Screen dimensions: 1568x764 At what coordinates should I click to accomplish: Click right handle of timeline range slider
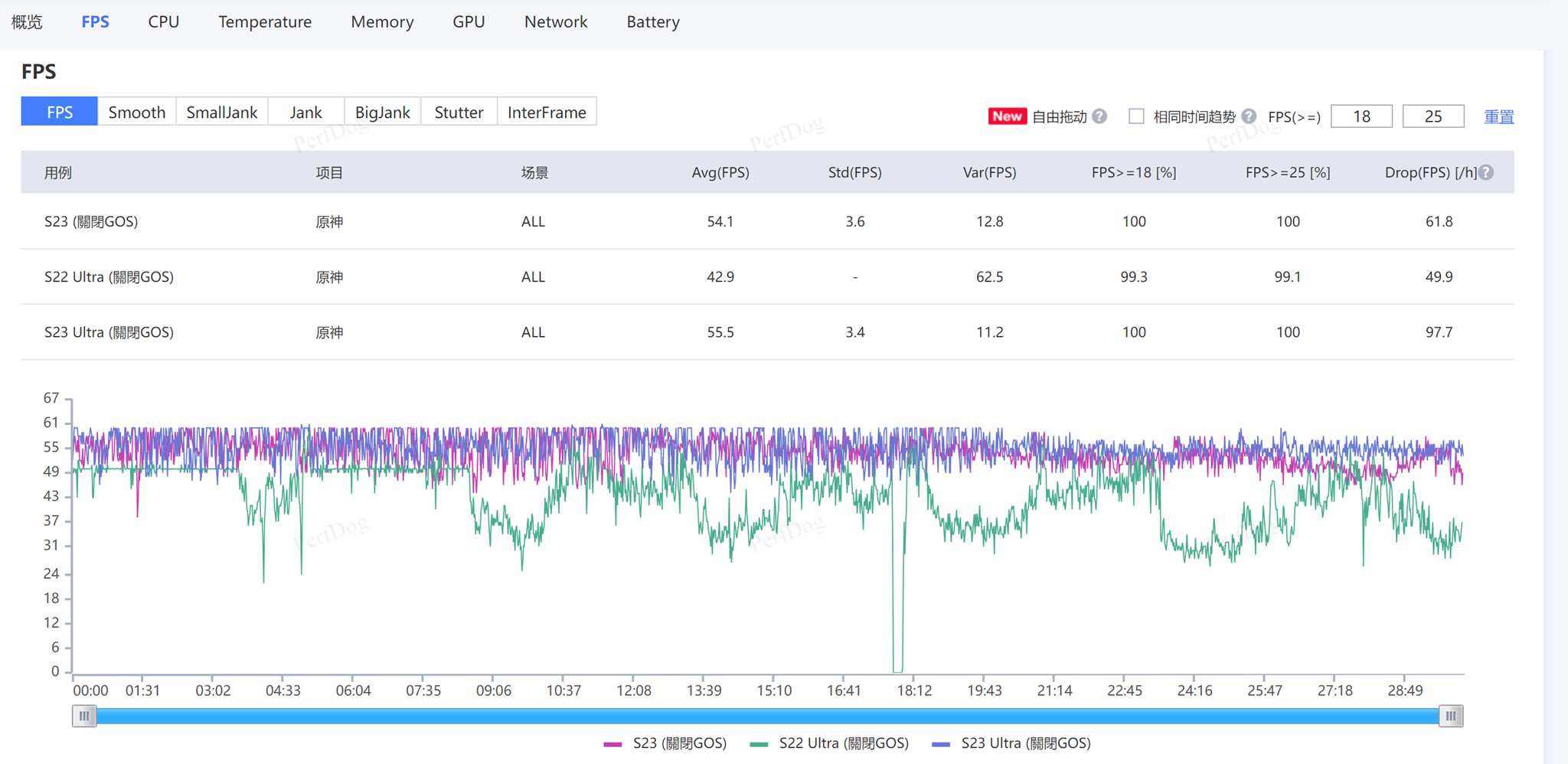click(1450, 717)
